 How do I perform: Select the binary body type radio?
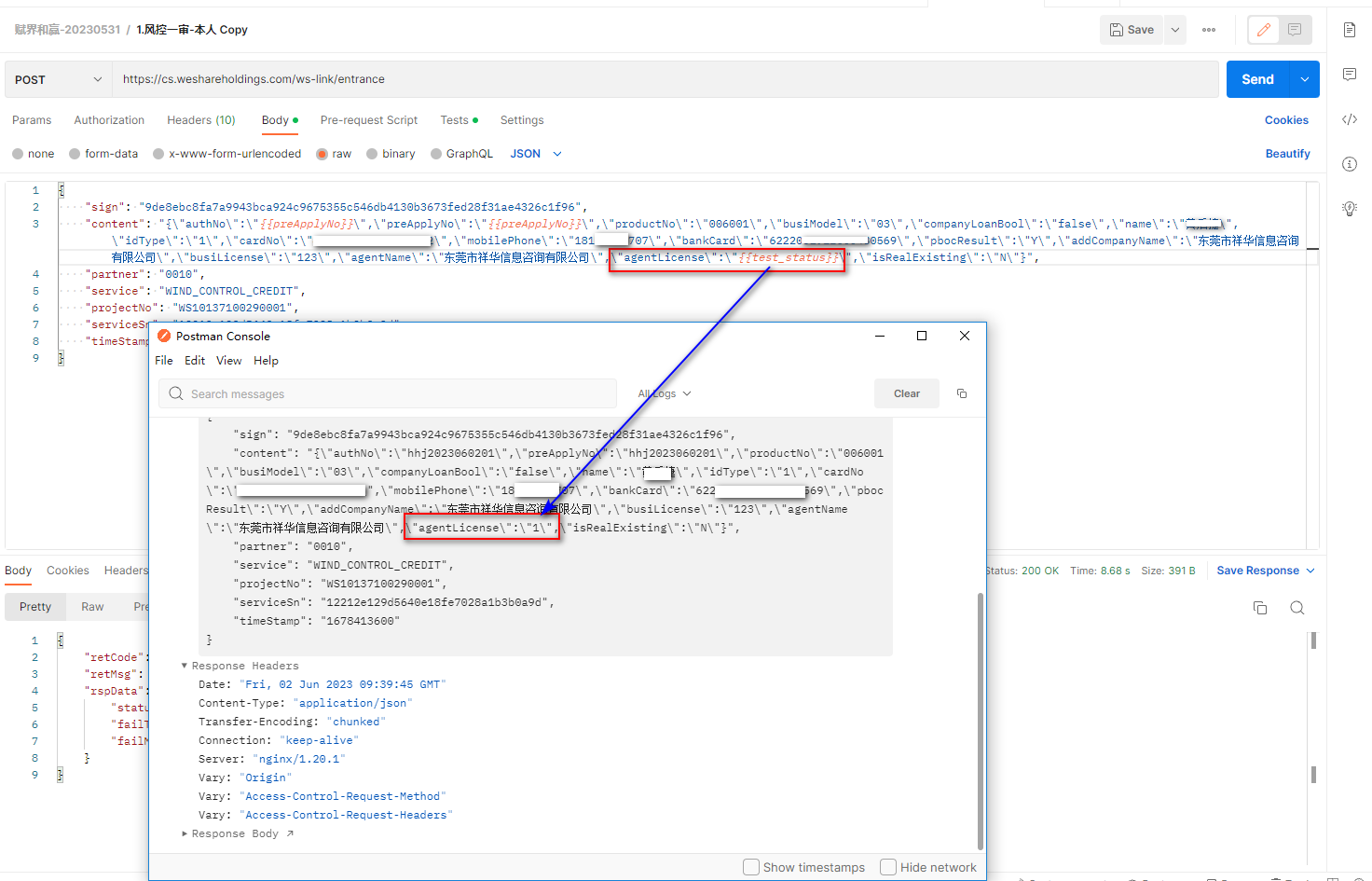372,154
